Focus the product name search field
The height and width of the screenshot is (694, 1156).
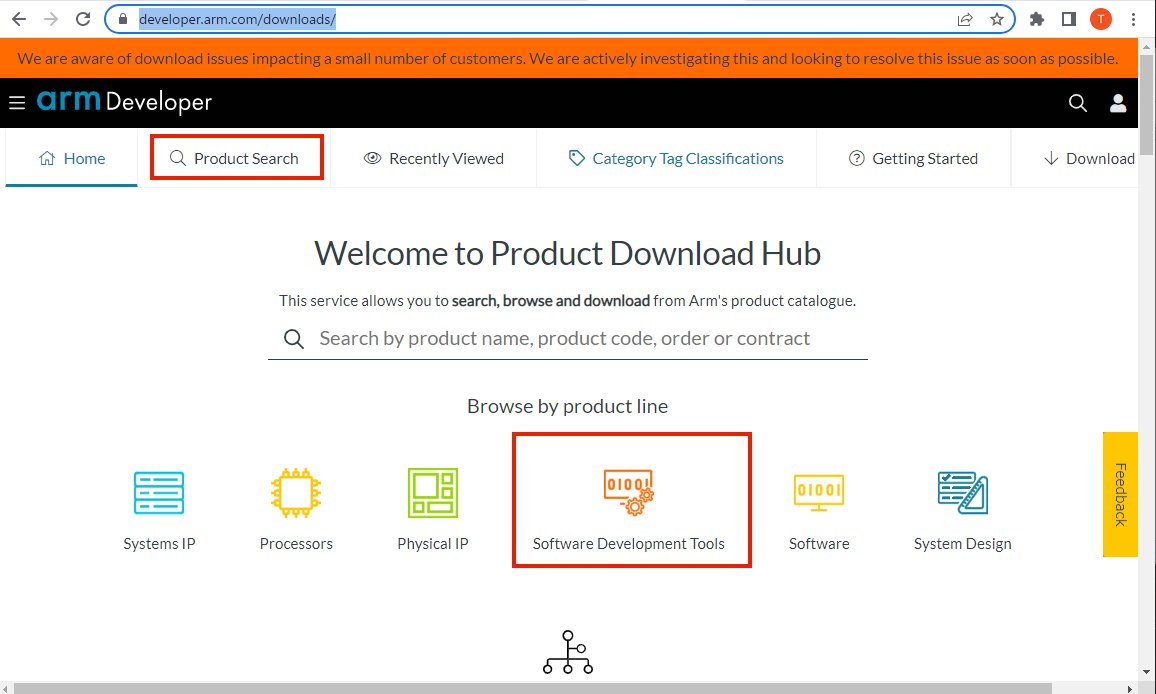[568, 339]
